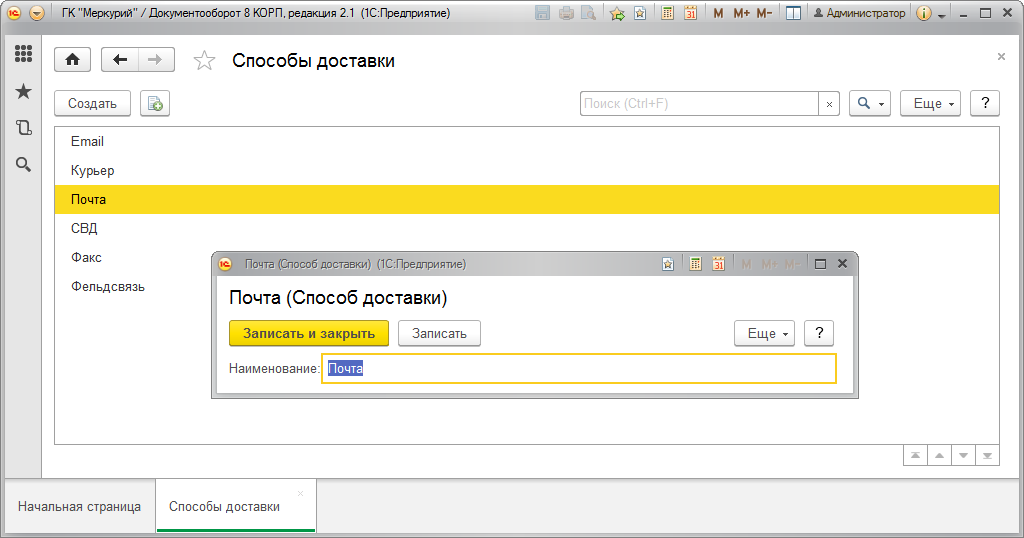This screenshot has height=538, width=1024.
Task: Switch to Начальная страница tab
Action: coord(79,507)
